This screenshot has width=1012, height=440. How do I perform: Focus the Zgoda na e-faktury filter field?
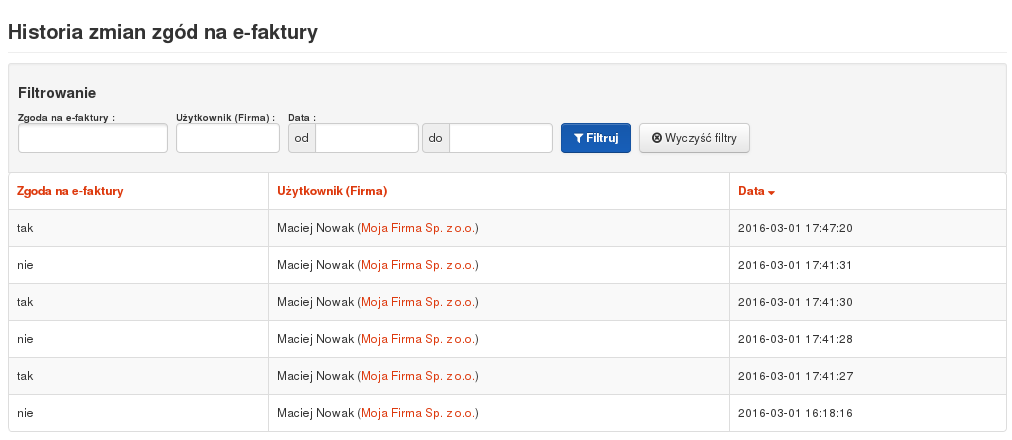click(x=93, y=139)
